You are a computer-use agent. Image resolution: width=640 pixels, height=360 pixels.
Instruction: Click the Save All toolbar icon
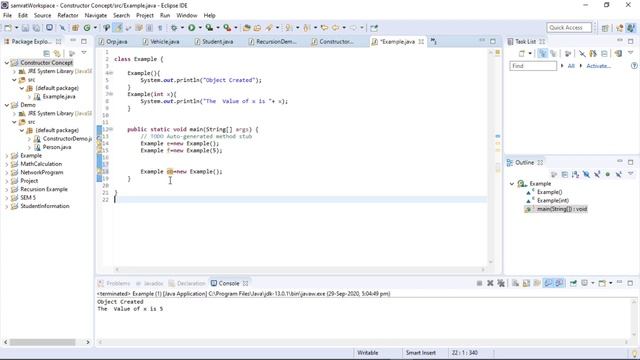(36, 28)
